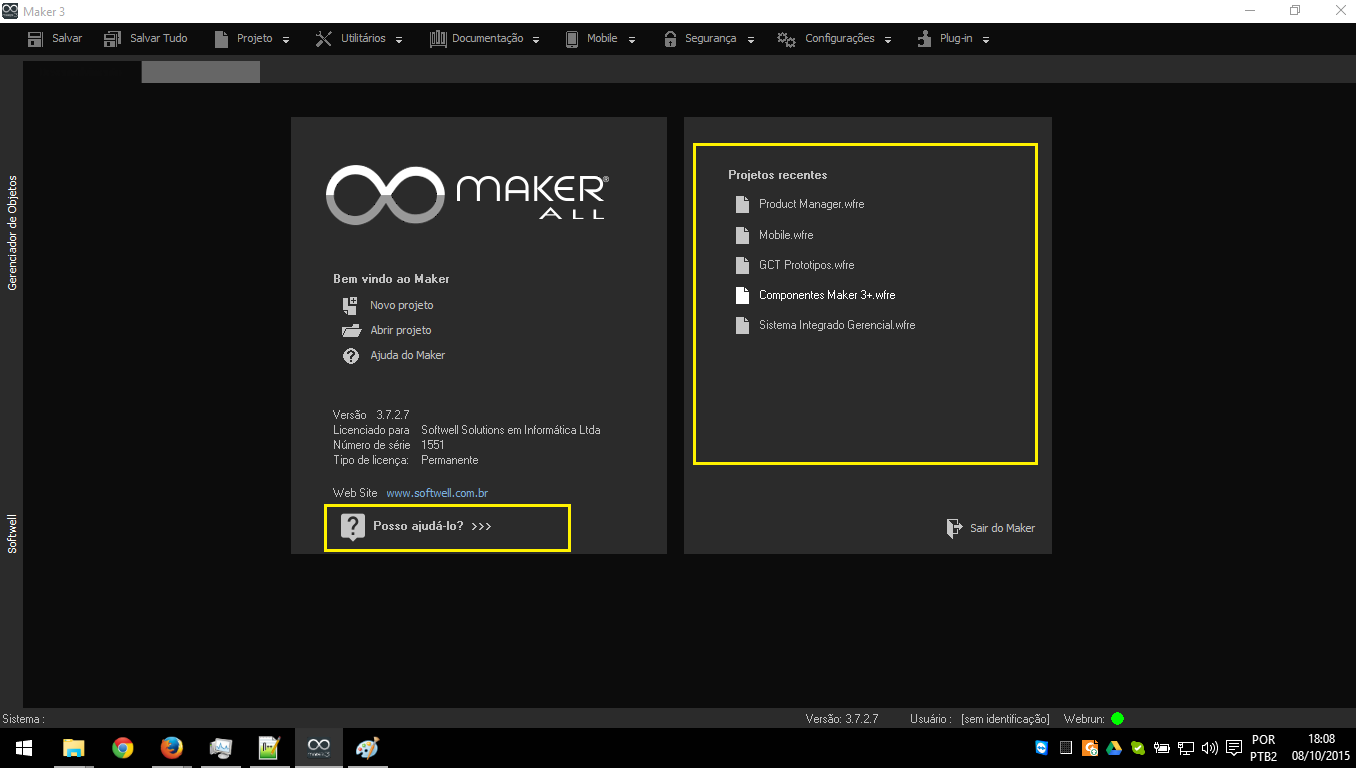The width and height of the screenshot is (1356, 768).
Task: Expand the Utilitários dropdown arrow
Action: click(x=399, y=40)
